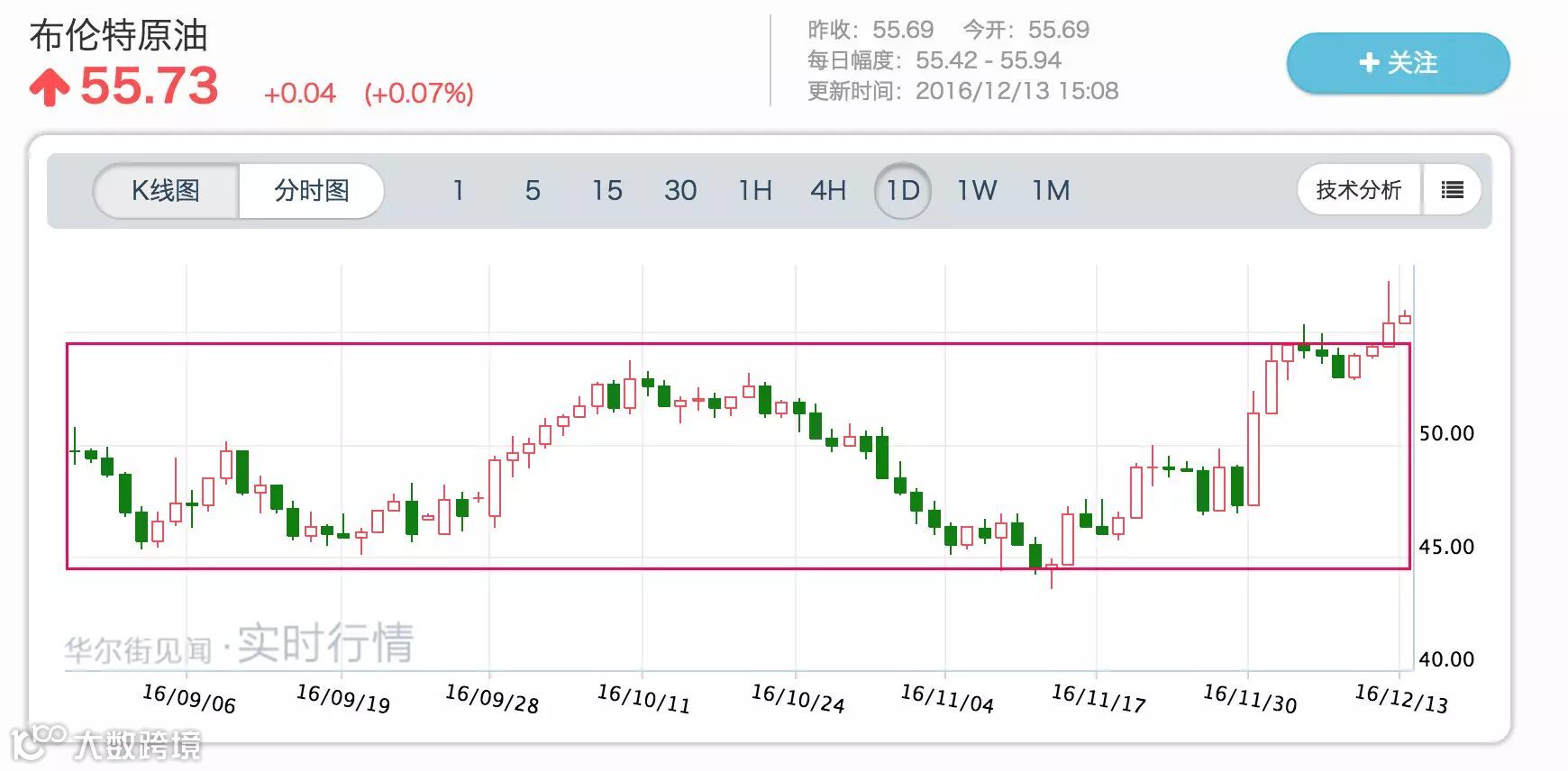The image size is (1568, 771).
Task: Click the 16/10/24 date axis label
Action: pyautogui.click(x=798, y=698)
